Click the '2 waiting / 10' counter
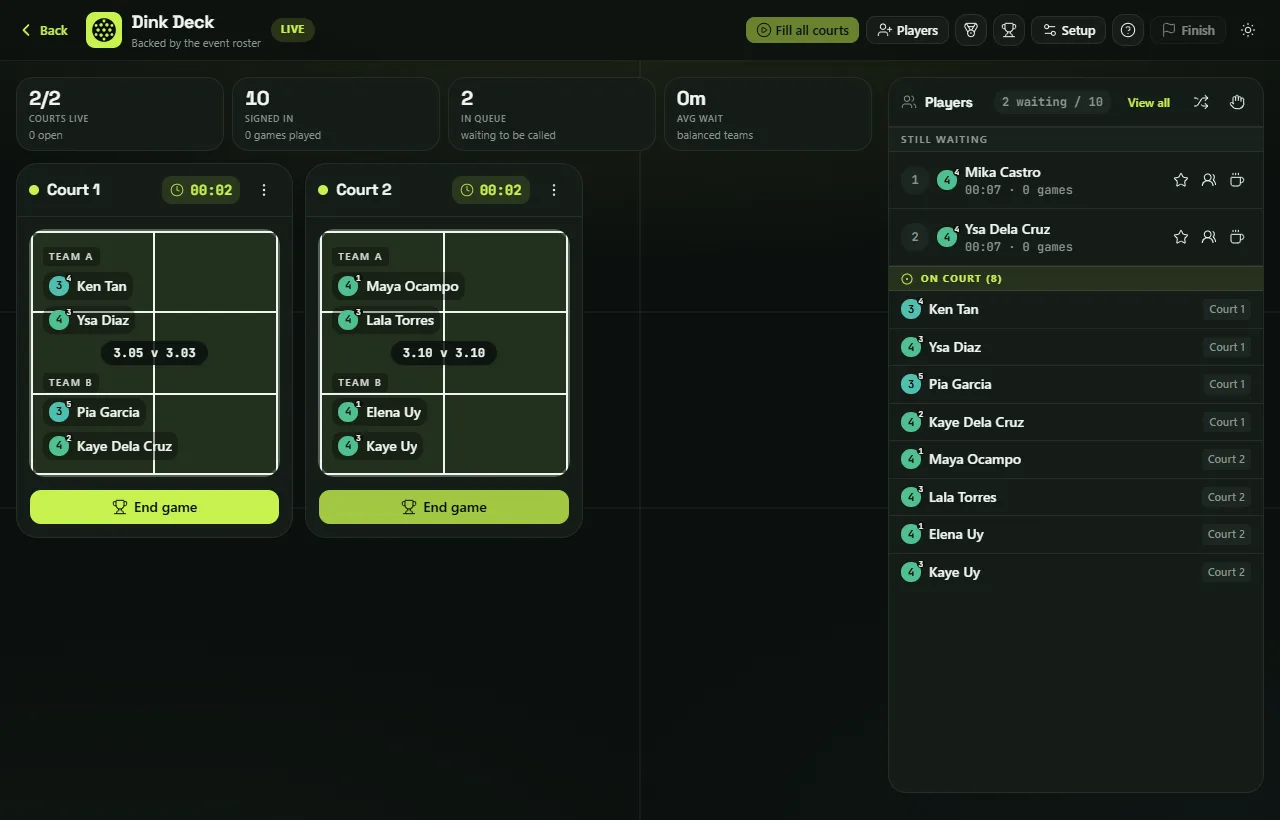The width and height of the screenshot is (1280, 820). 1053,102
